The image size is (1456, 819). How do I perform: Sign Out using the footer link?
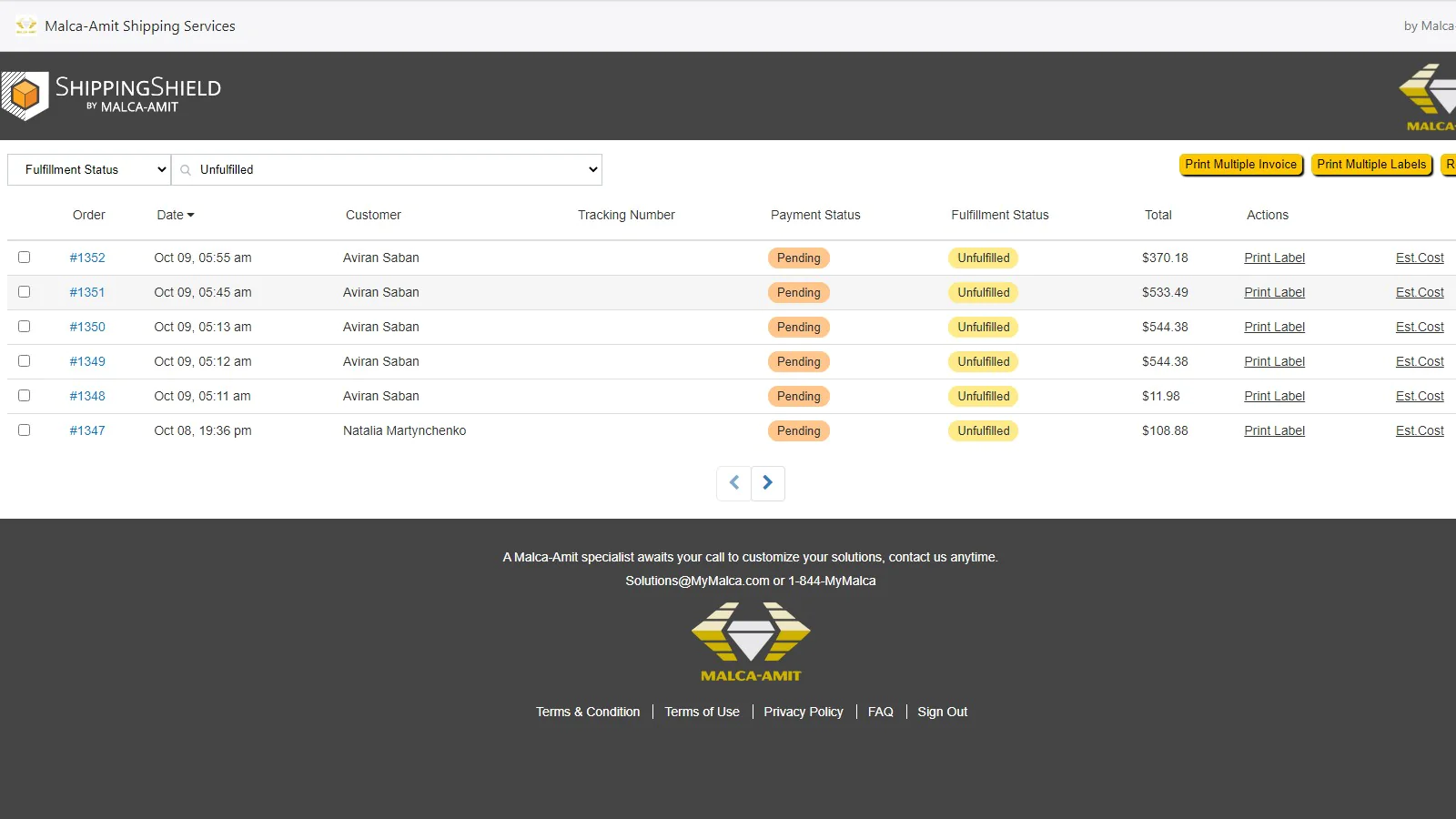pos(943,711)
